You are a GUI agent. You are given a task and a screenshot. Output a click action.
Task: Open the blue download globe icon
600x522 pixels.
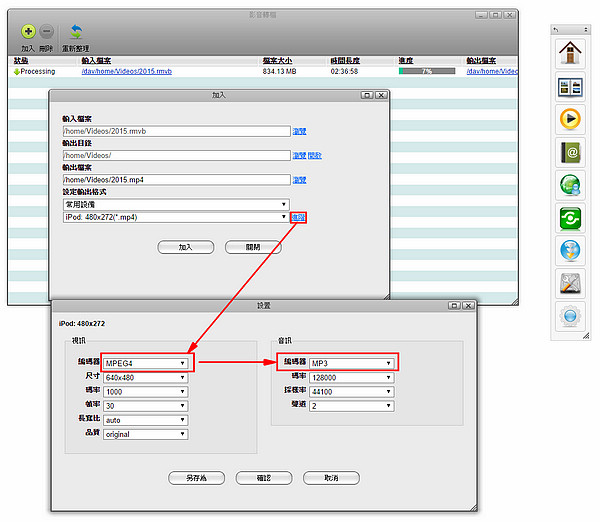point(570,251)
